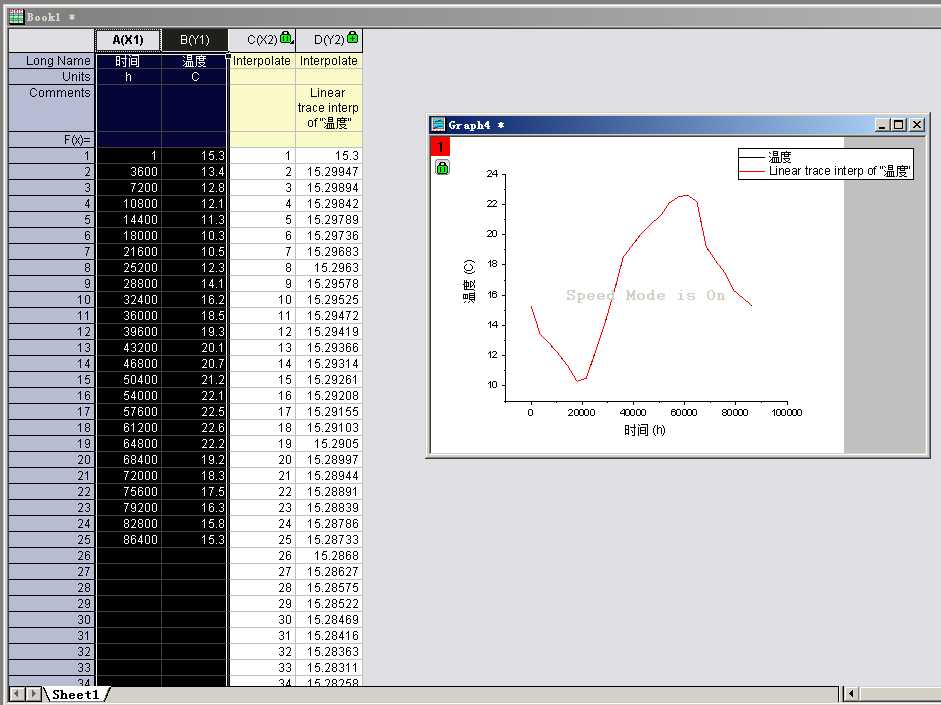Select the interpolated cell 15.28469
The height and width of the screenshot is (705, 941).
click(x=329, y=620)
